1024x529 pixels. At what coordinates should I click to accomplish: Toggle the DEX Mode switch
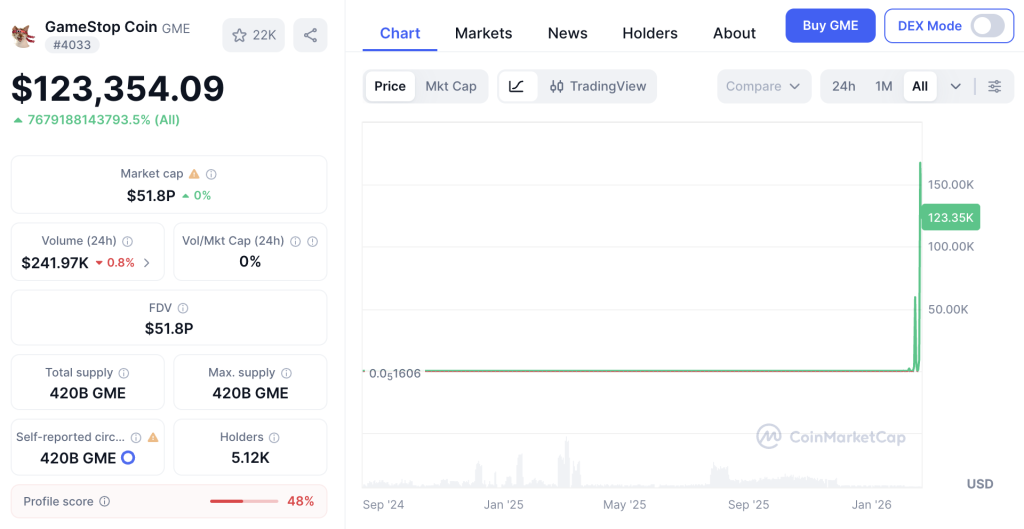click(x=987, y=26)
